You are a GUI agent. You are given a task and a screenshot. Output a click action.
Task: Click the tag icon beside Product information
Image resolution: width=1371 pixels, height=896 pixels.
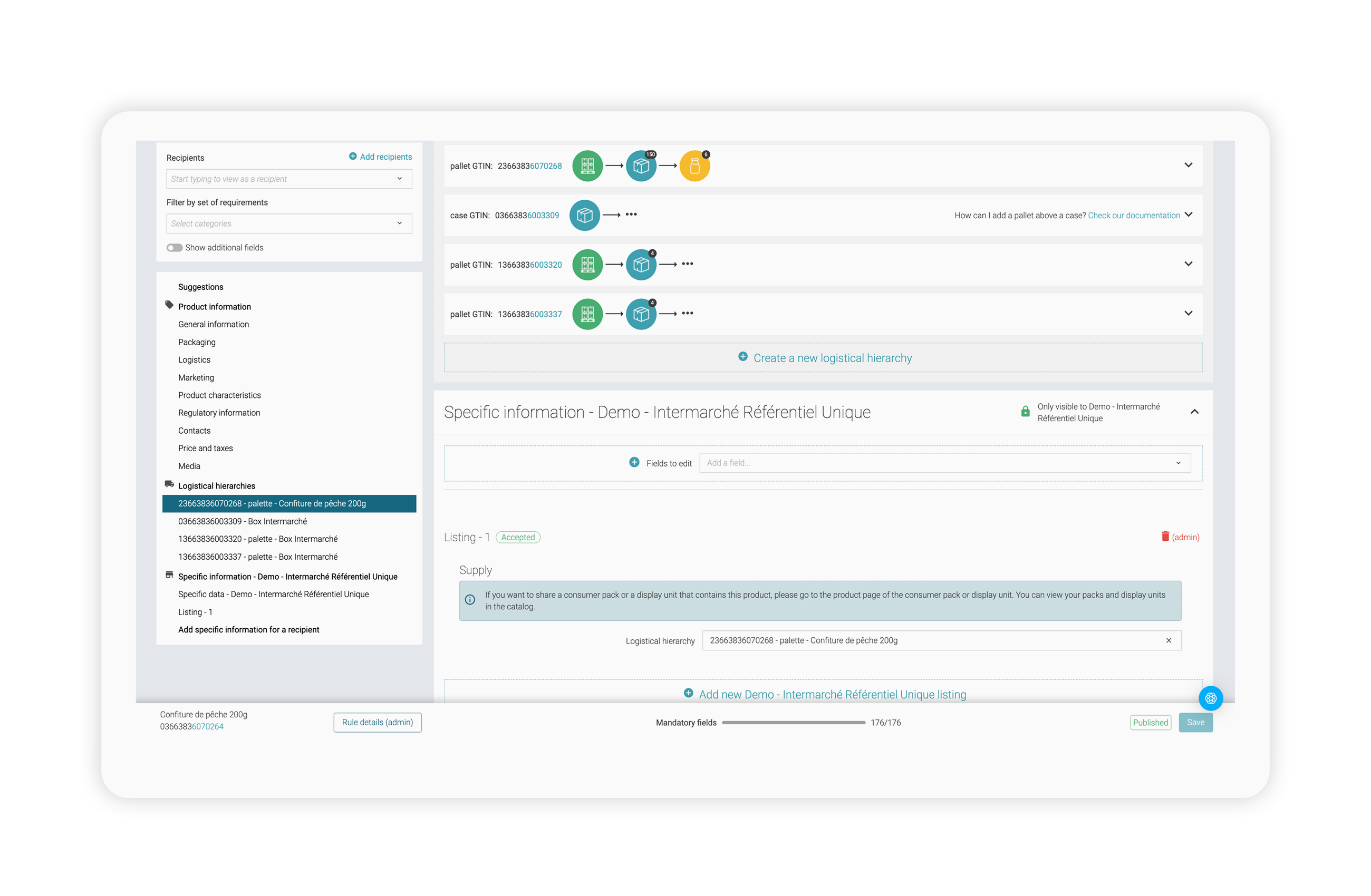pos(169,305)
